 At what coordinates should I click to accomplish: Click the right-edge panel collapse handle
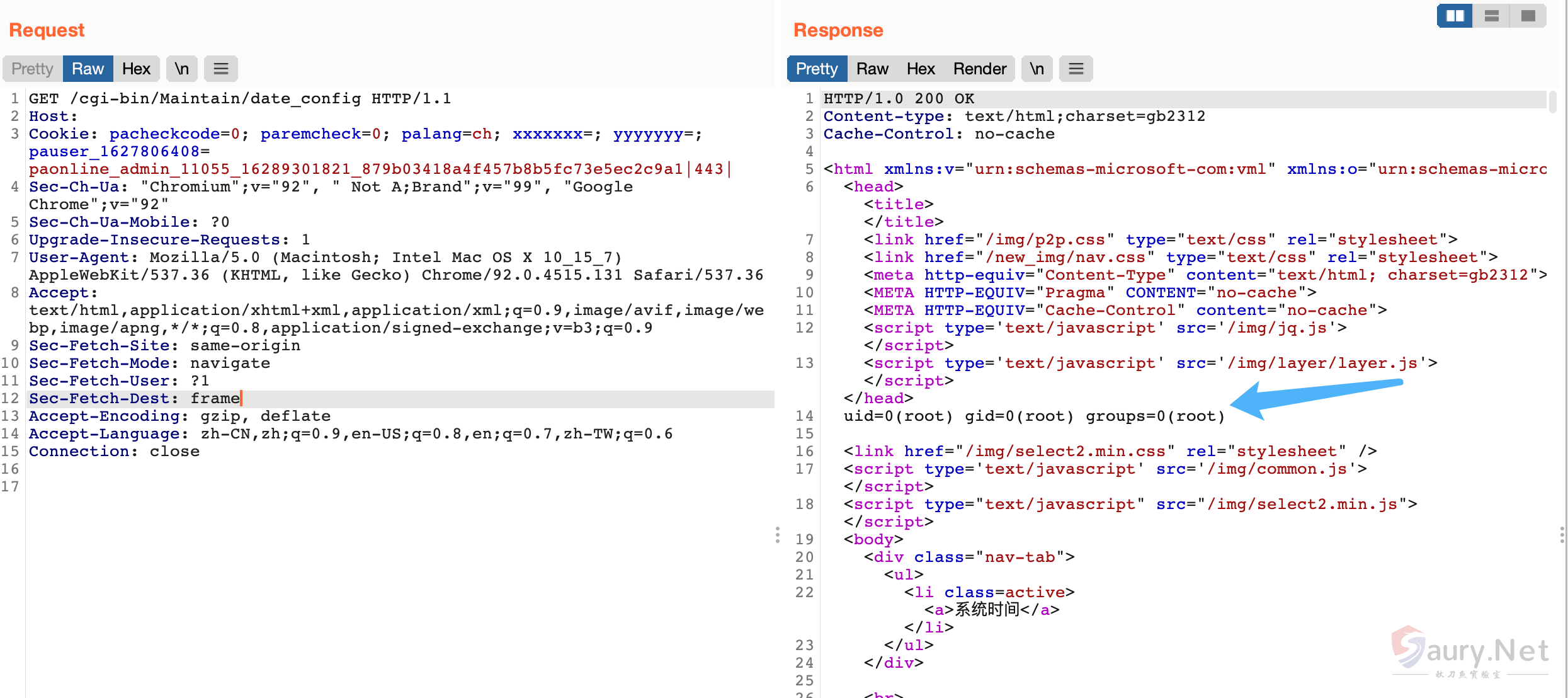pos(1562,535)
